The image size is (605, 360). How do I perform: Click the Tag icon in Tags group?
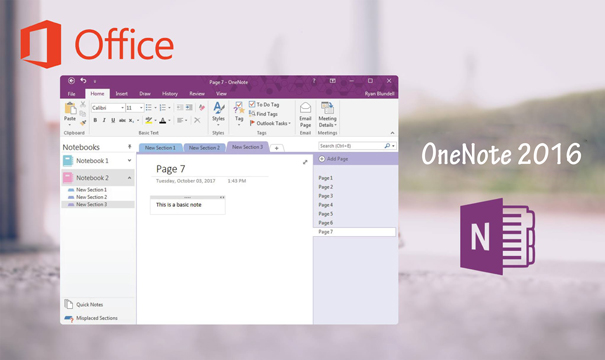click(239, 108)
